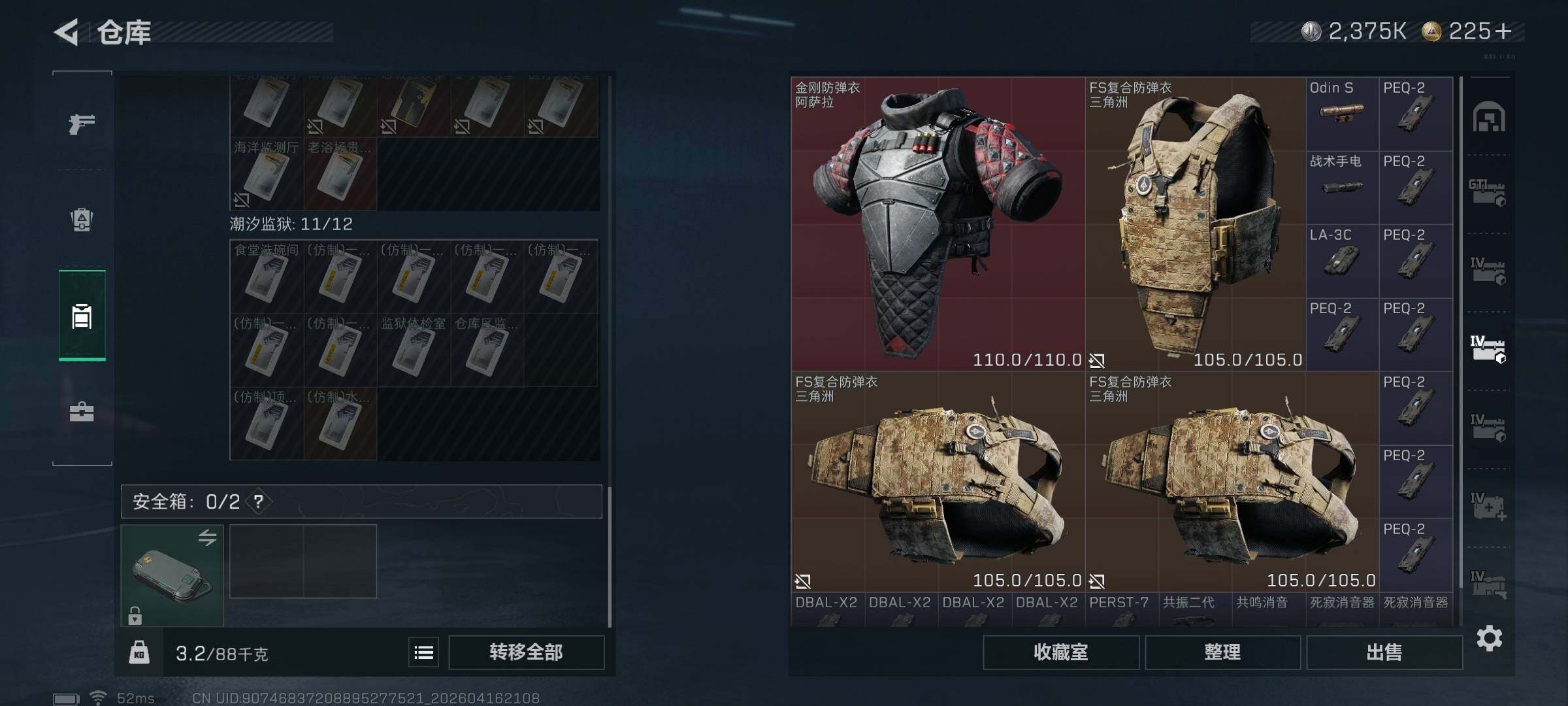Toggle the swap arrows on the safe case
Viewport: 1568px width, 706px height.
(x=207, y=537)
